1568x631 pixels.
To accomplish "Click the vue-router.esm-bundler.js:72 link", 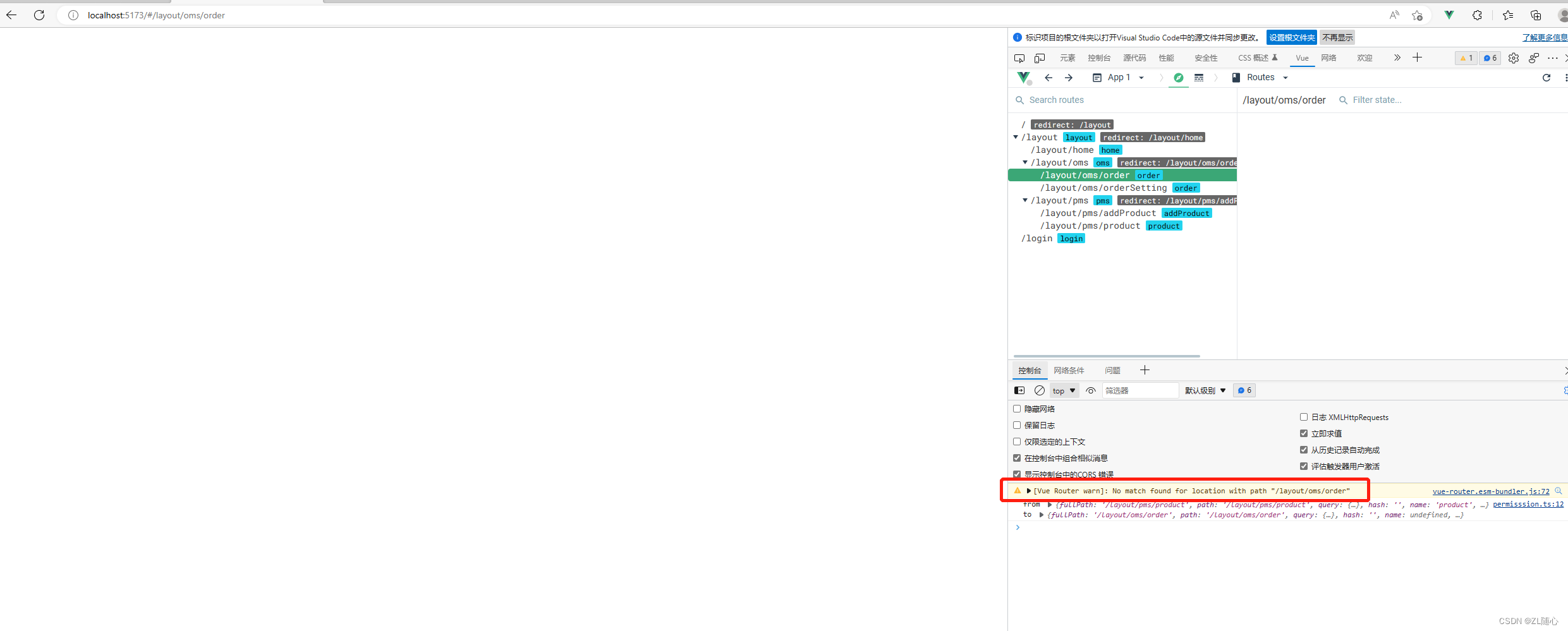I will point(1490,491).
